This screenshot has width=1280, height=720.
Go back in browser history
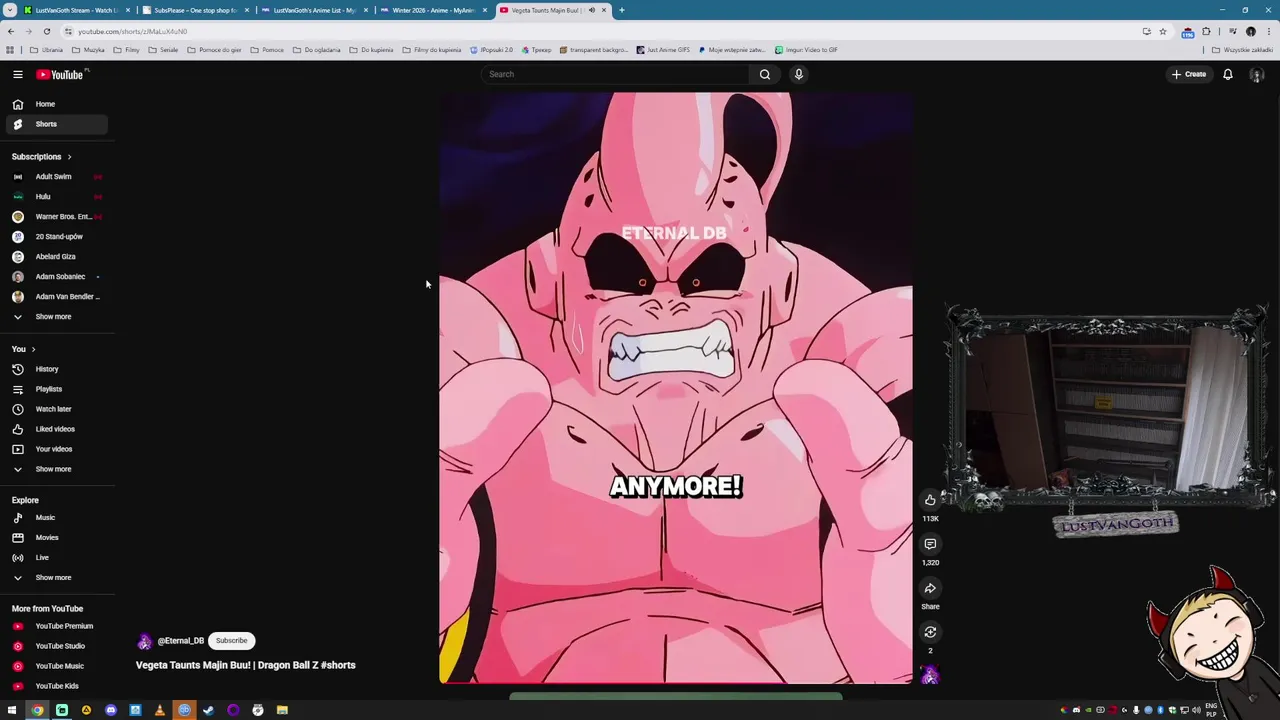point(11,31)
